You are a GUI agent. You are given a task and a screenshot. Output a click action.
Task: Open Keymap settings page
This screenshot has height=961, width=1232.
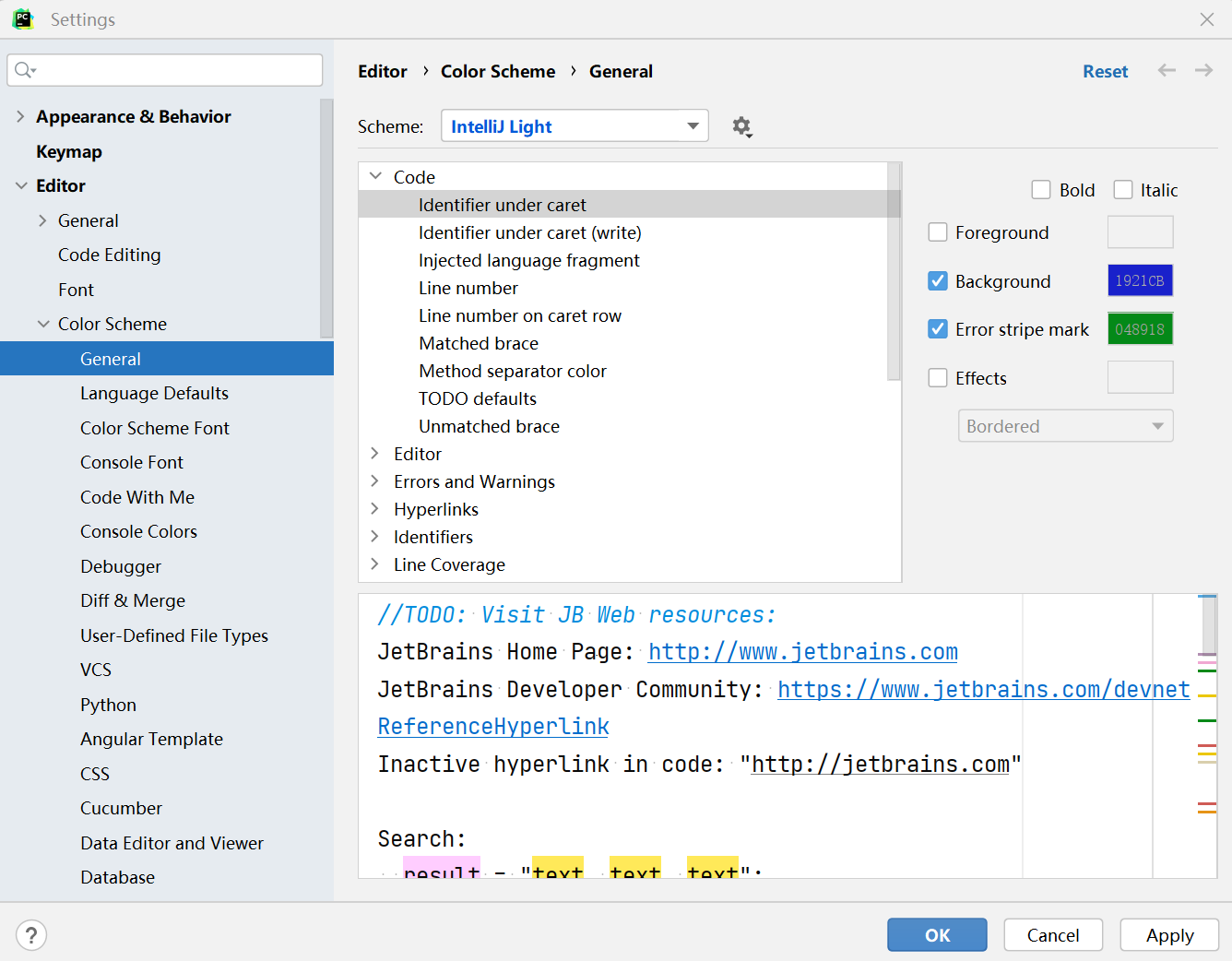69,151
